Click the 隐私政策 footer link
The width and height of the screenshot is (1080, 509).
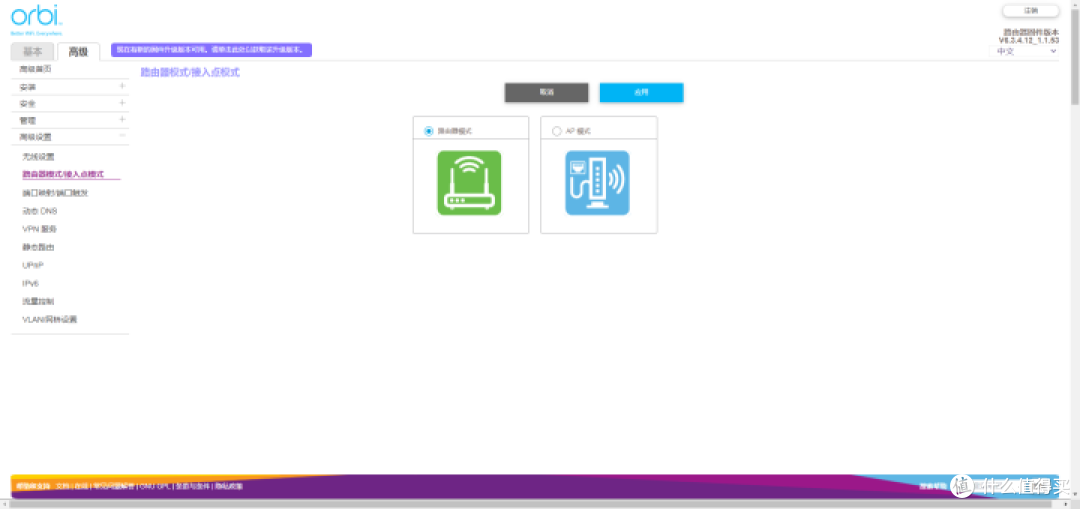pyautogui.click(x=229, y=486)
